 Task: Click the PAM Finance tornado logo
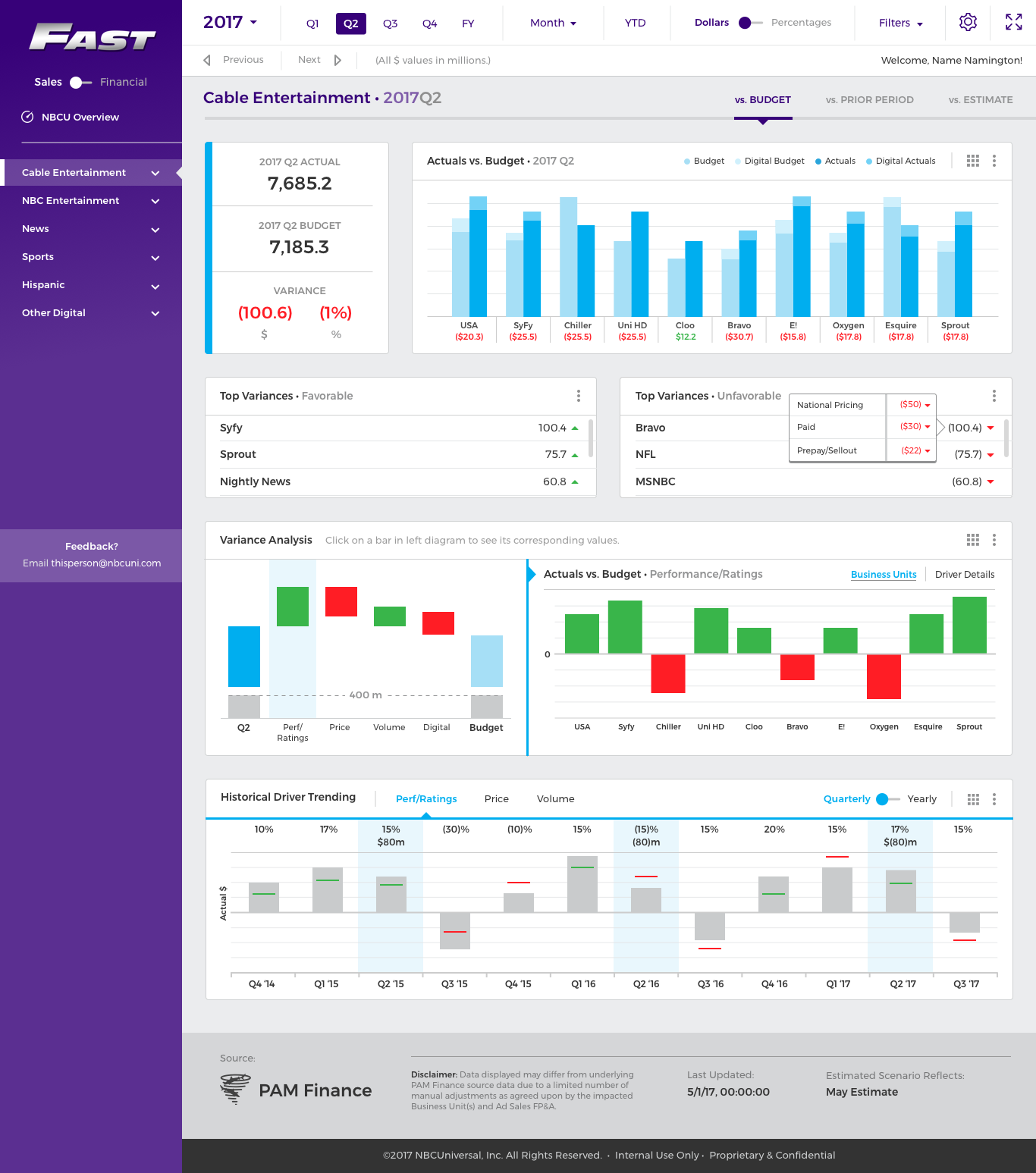tap(235, 1089)
